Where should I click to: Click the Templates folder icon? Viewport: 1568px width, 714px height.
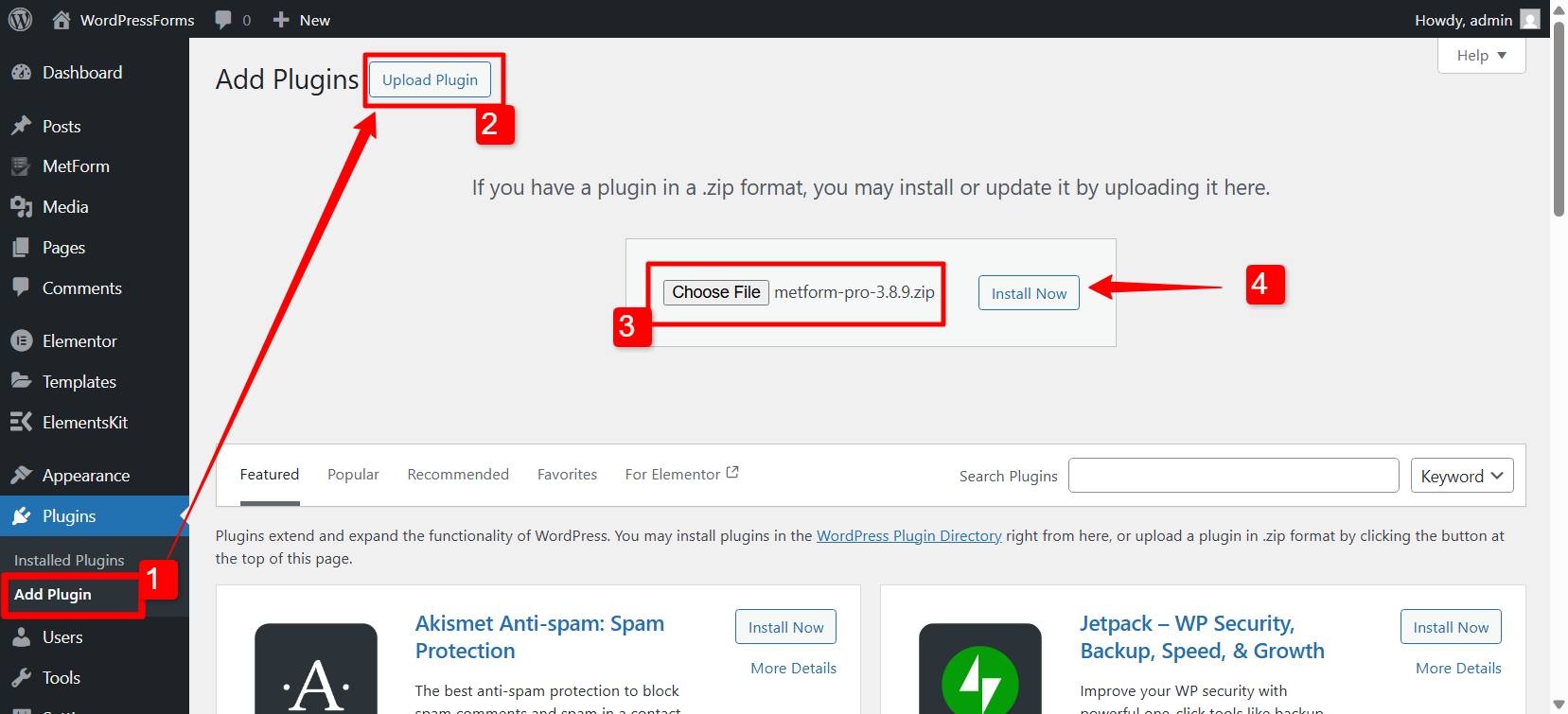pyautogui.click(x=21, y=380)
